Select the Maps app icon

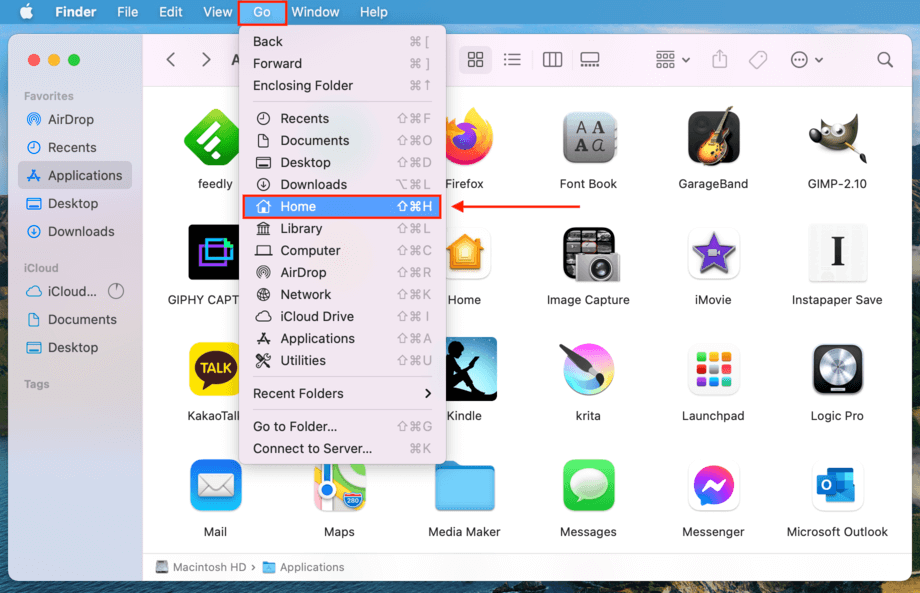[x=340, y=487]
